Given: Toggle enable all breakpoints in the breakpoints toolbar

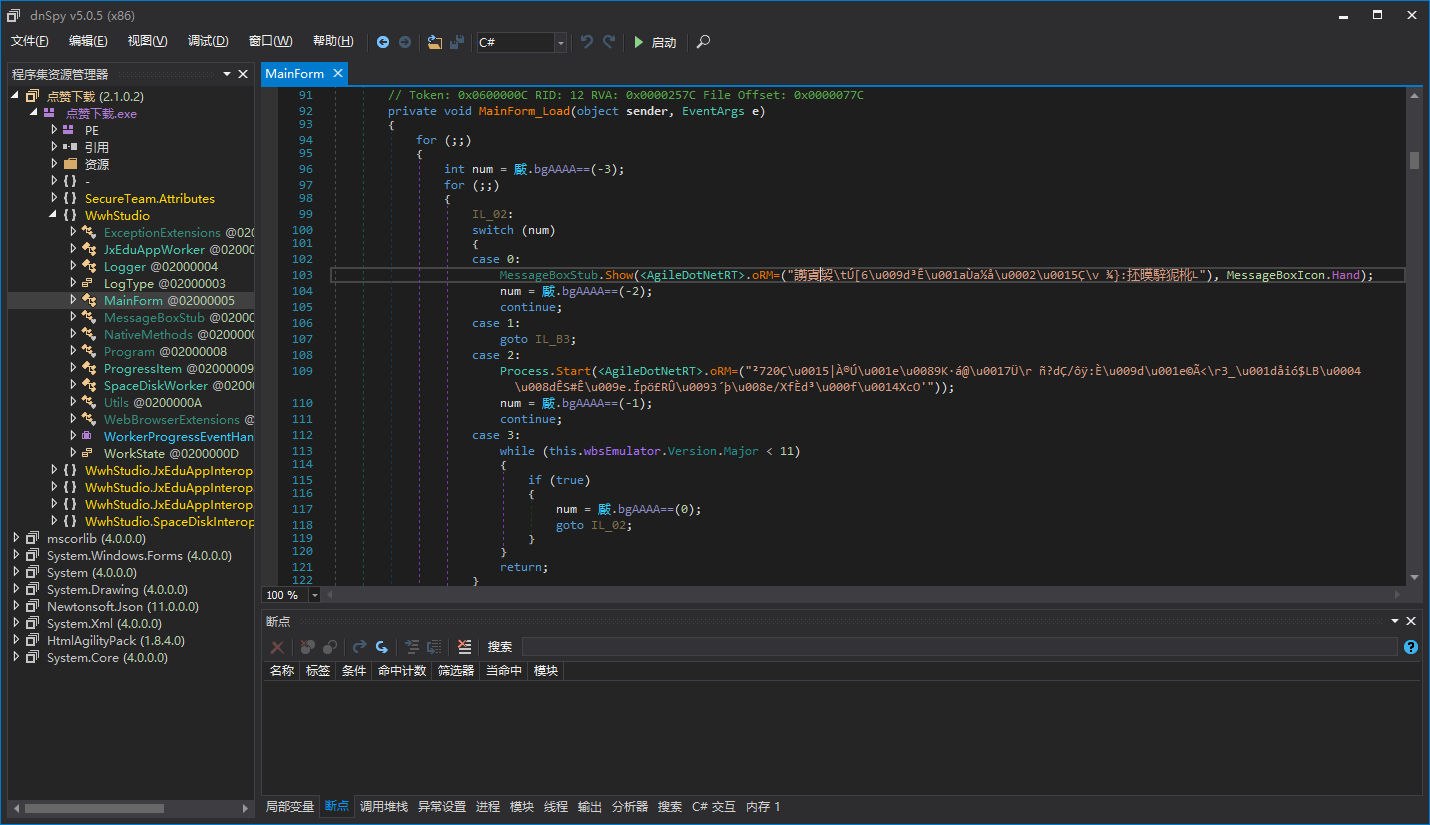Looking at the screenshot, I should click(307, 647).
